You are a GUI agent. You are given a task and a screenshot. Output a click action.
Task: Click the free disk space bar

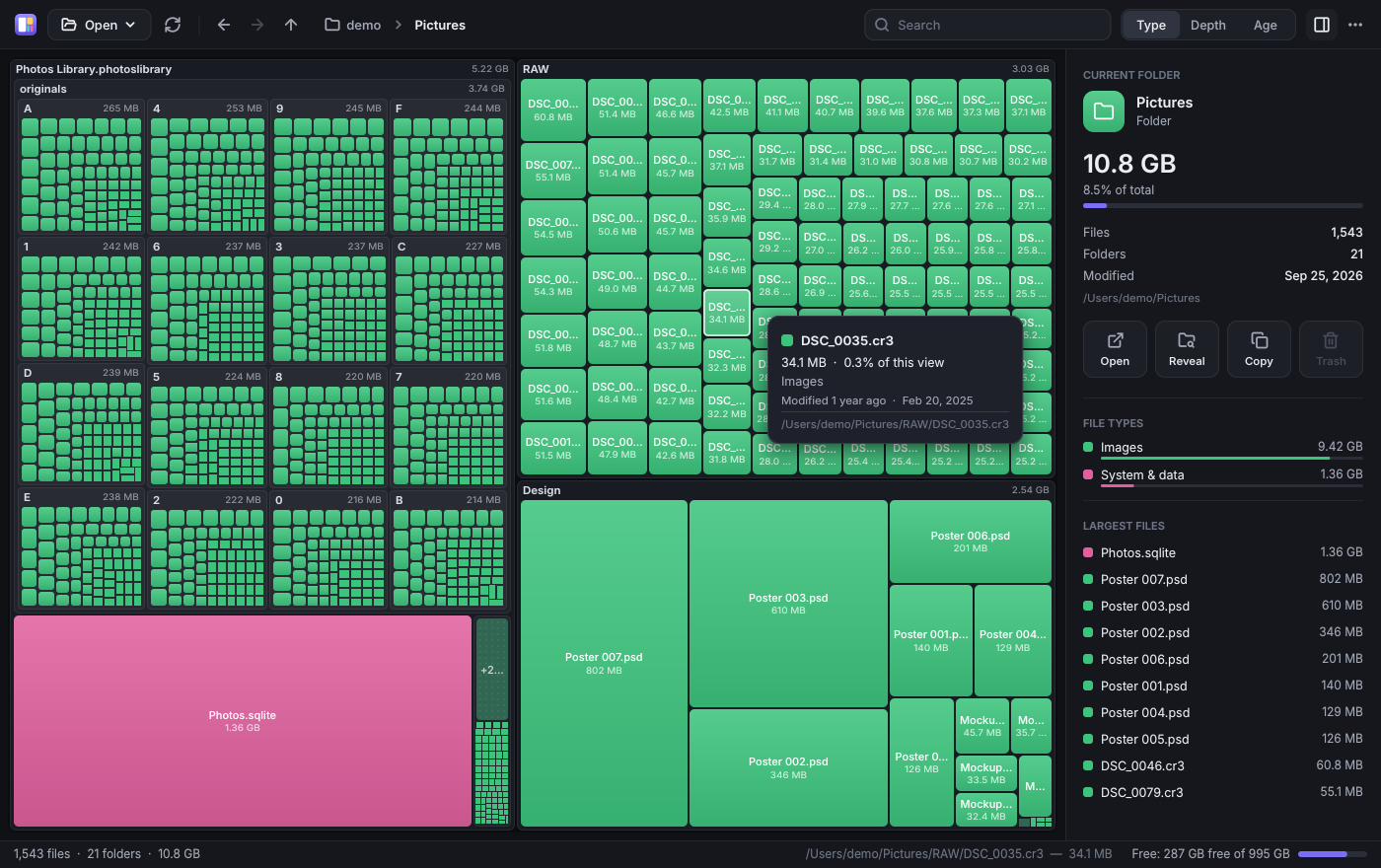1331,854
